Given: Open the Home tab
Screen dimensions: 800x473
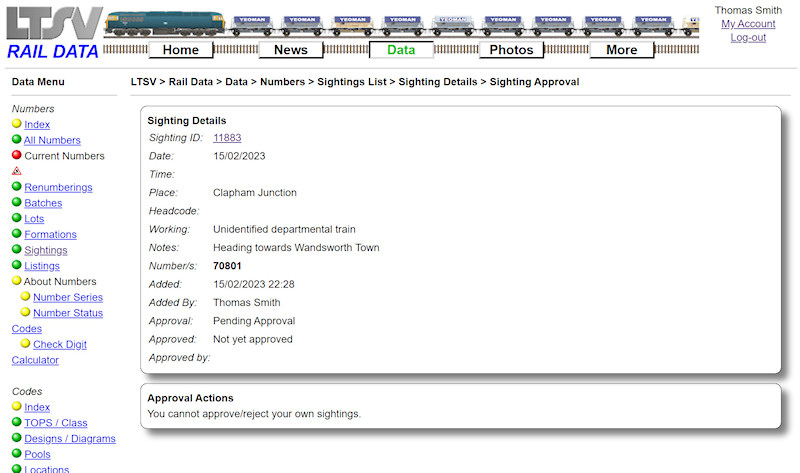Looking at the screenshot, I should coord(181,49).
